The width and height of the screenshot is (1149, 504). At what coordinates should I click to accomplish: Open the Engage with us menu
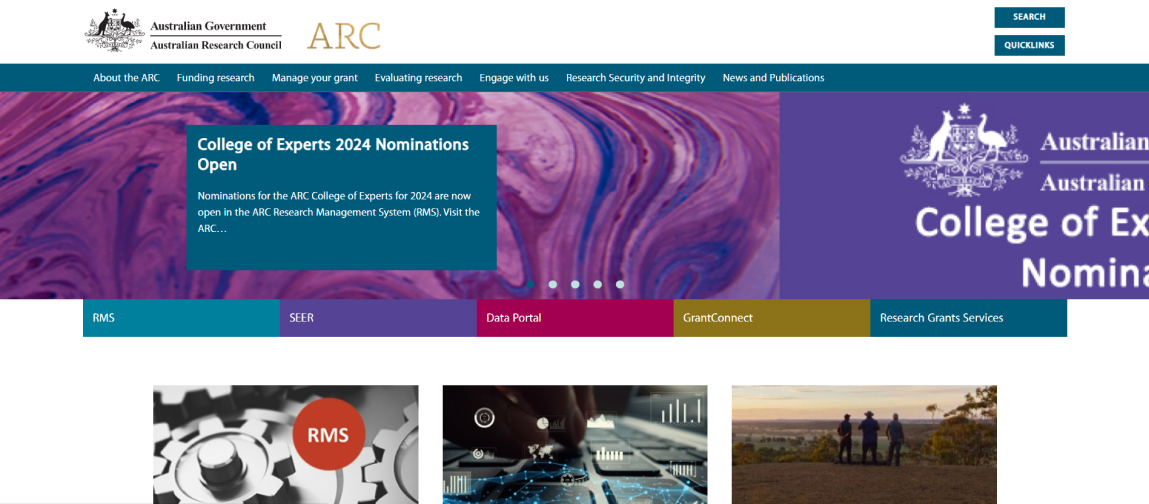[x=514, y=78]
